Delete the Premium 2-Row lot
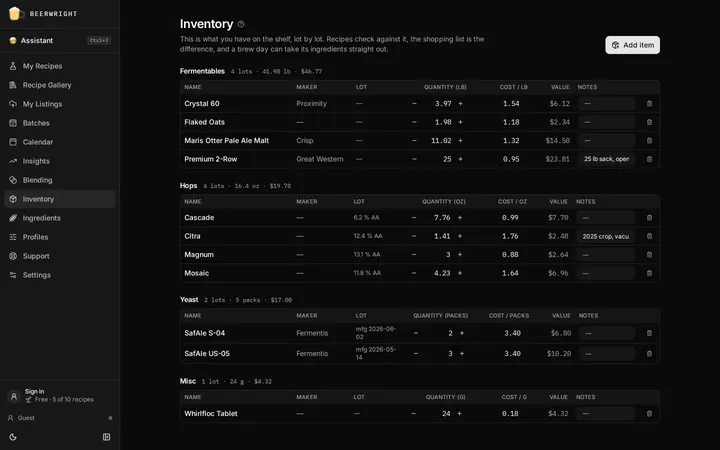The width and height of the screenshot is (720, 450). (x=649, y=159)
